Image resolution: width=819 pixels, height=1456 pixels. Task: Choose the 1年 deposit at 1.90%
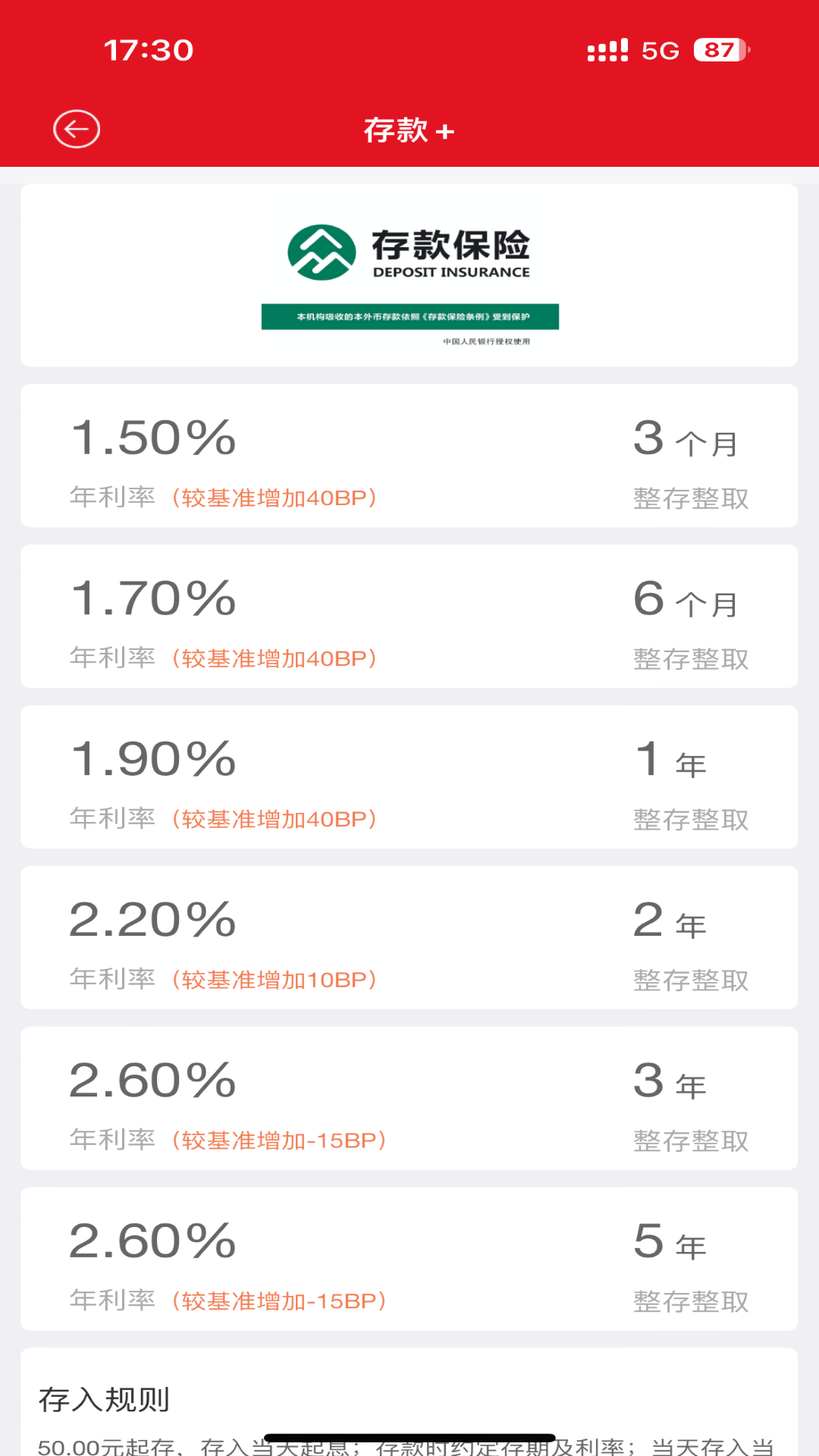[409, 777]
